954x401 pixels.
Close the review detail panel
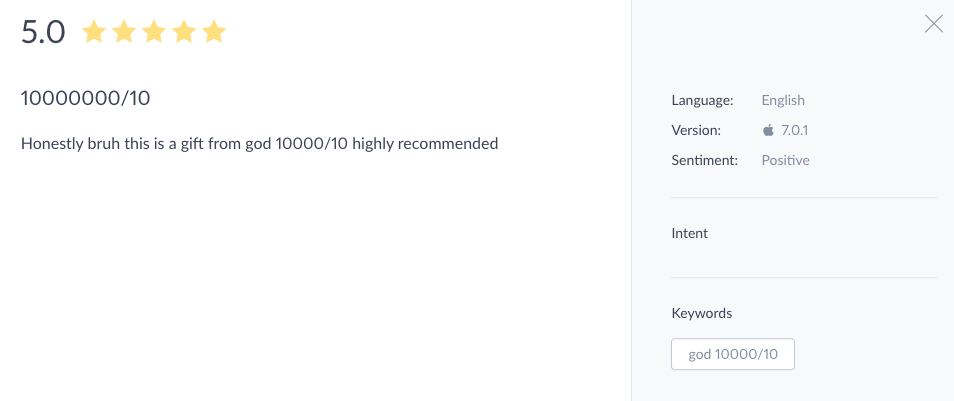pyautogui.click(x=933, y=24)
